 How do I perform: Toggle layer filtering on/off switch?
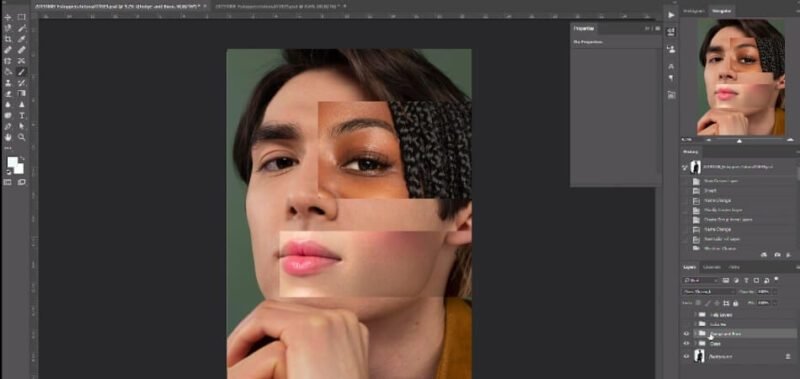pos(777,279)
